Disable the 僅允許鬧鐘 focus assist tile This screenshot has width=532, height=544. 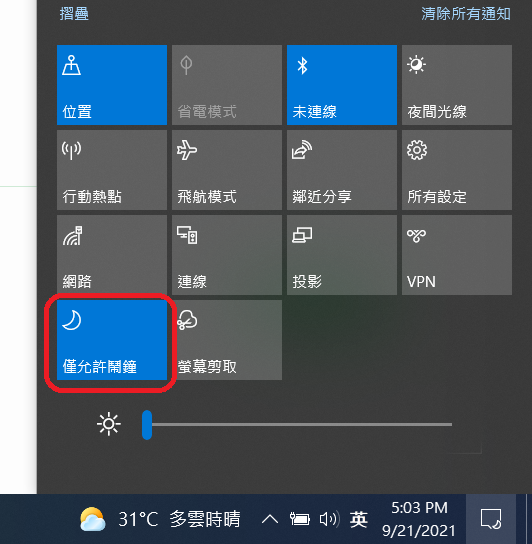(112, 340)
